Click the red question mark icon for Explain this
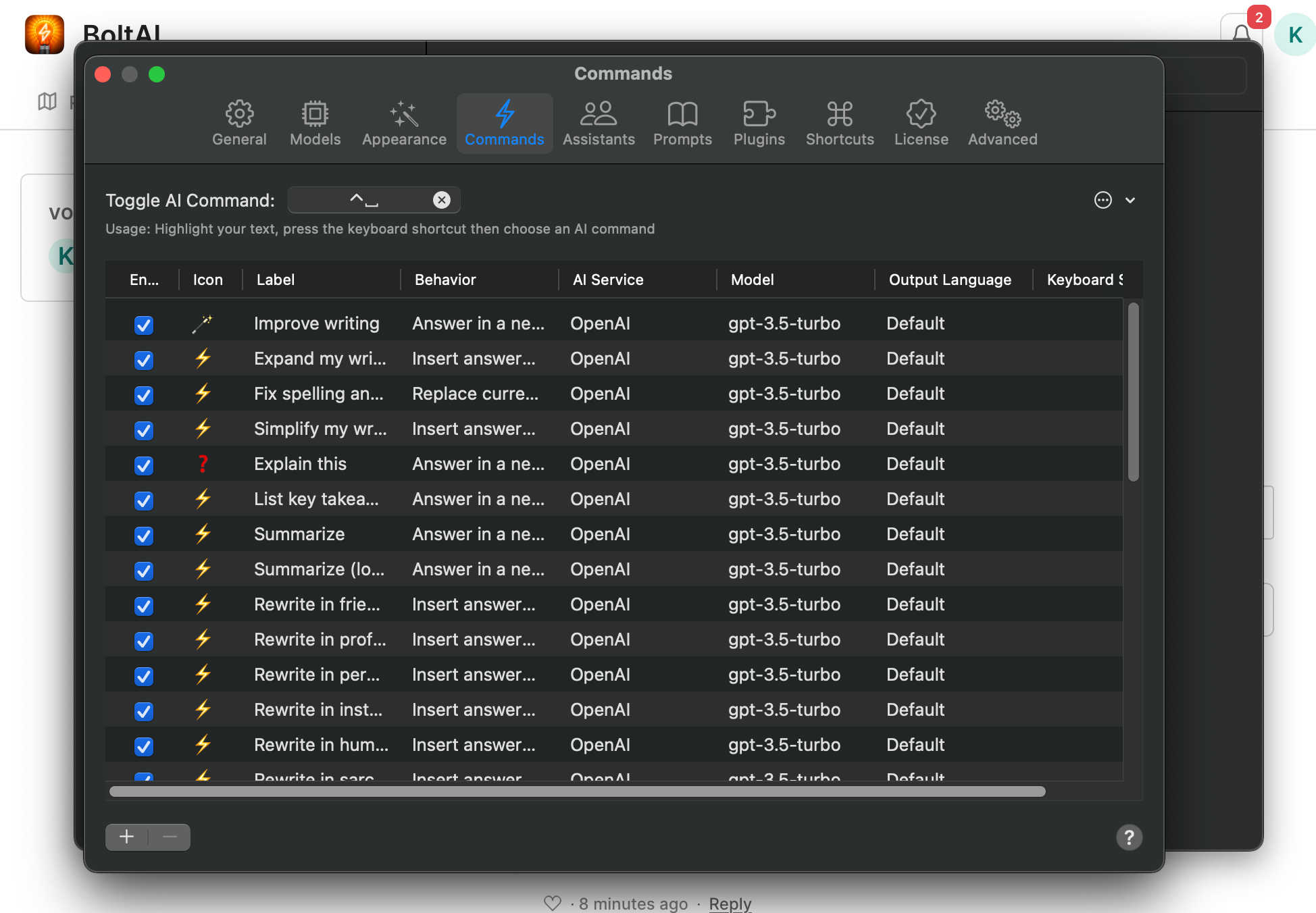The height and width of the screenshot is (913, 1316). (x=203, y=463)
